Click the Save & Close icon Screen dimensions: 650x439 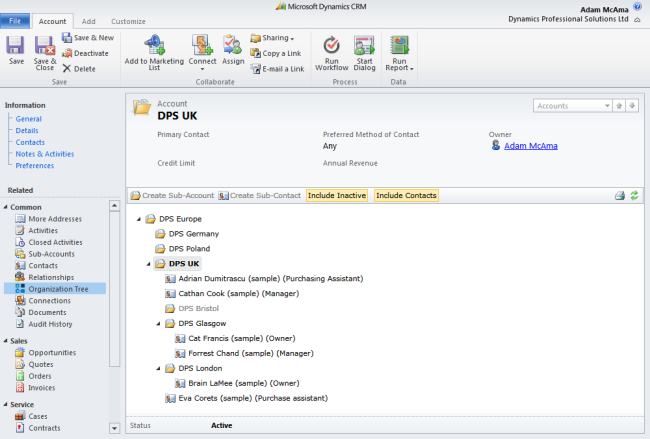[45, 53]
